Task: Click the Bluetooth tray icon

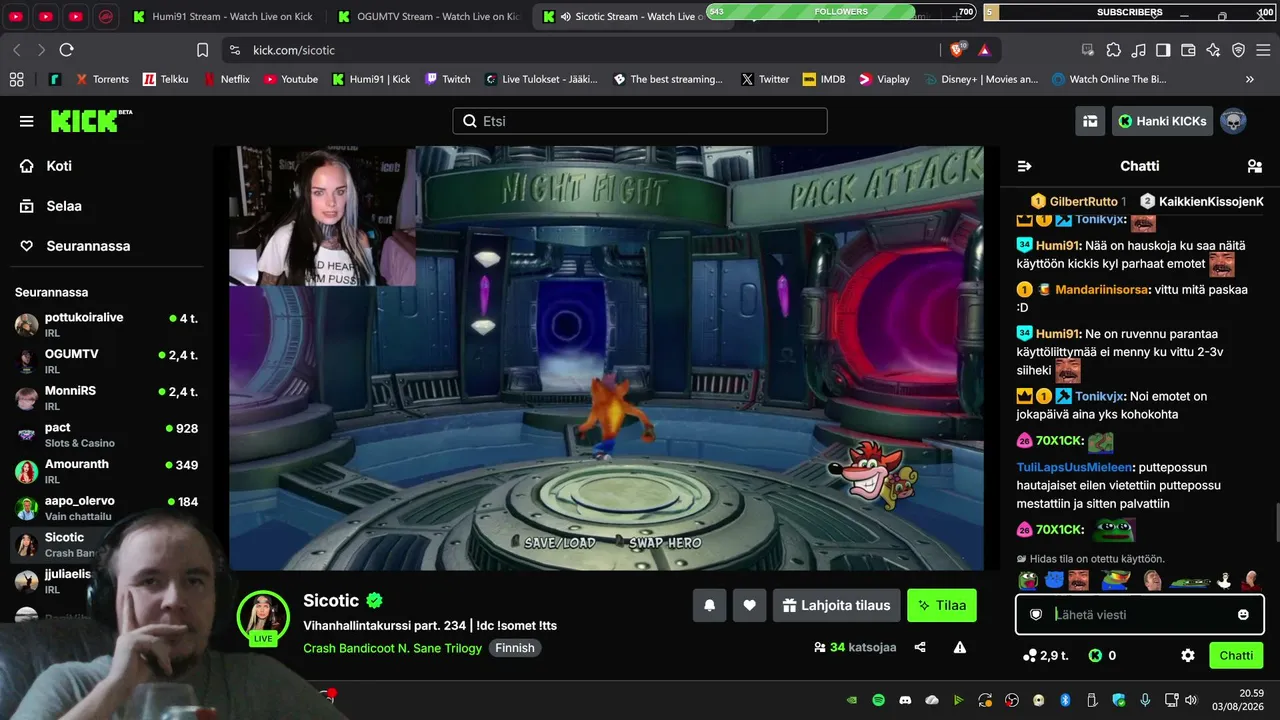Action: (x=1065, y=700)
